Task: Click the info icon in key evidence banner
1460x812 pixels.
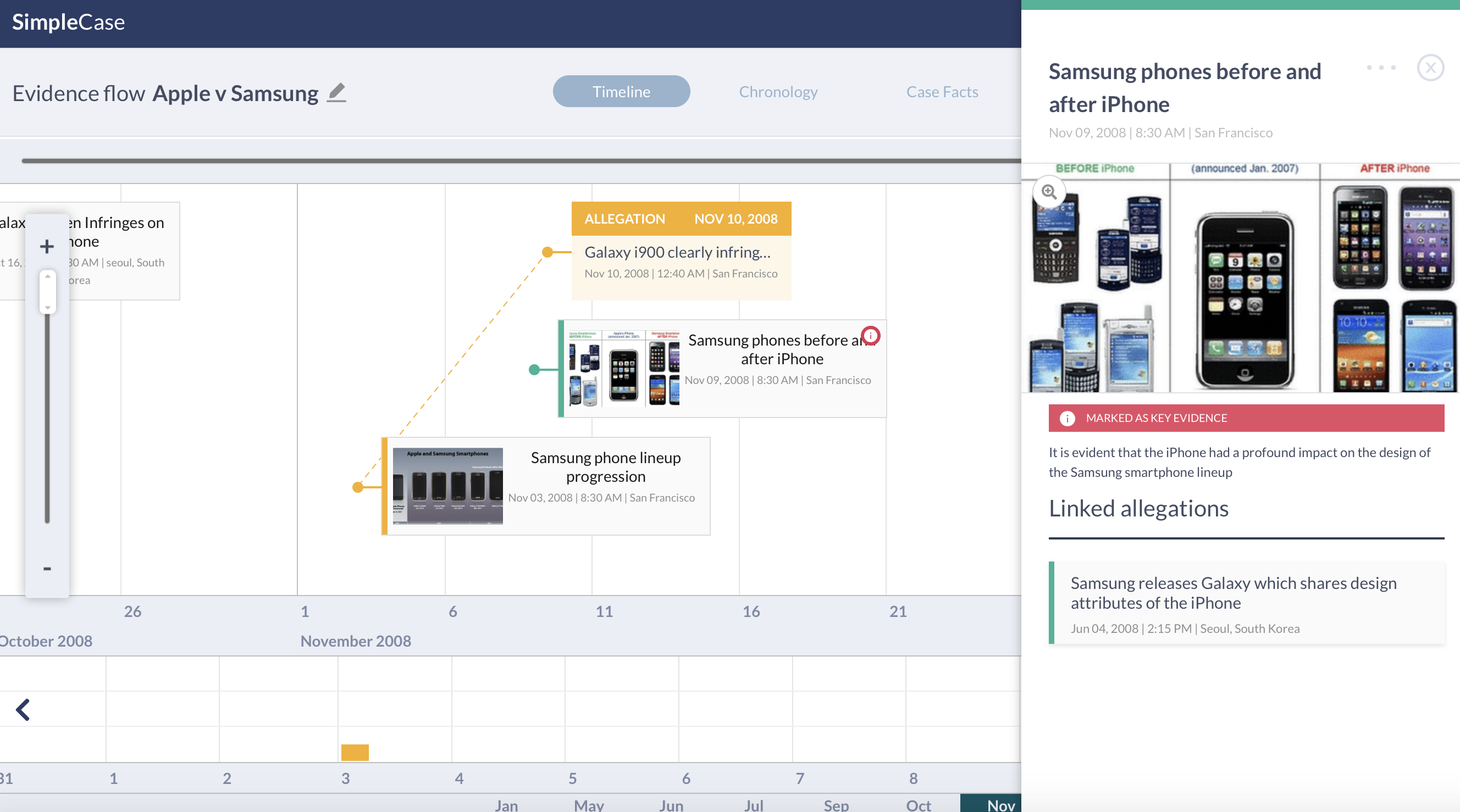Action: [x=1067, y=418]
